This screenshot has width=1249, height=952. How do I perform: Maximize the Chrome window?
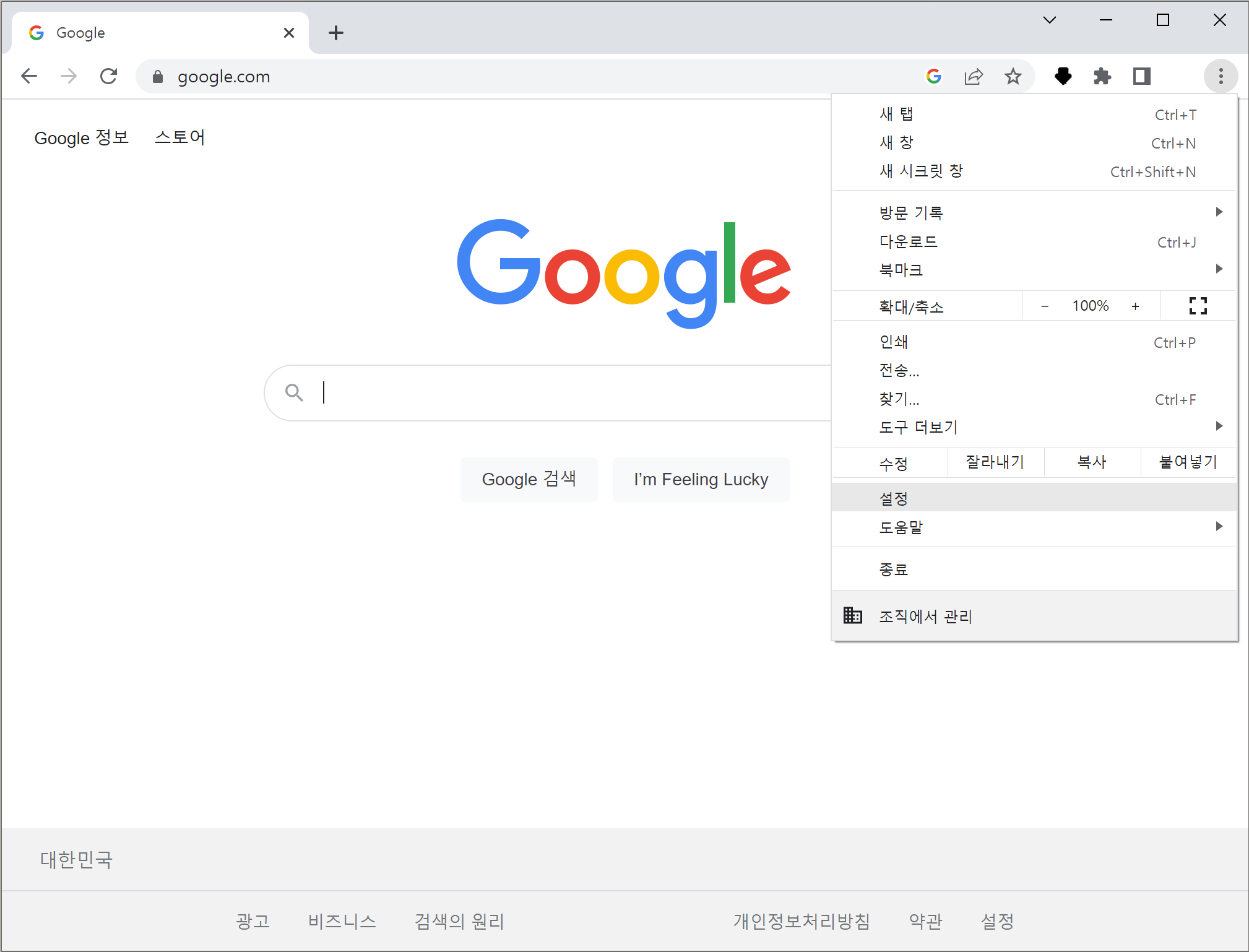1162,20
